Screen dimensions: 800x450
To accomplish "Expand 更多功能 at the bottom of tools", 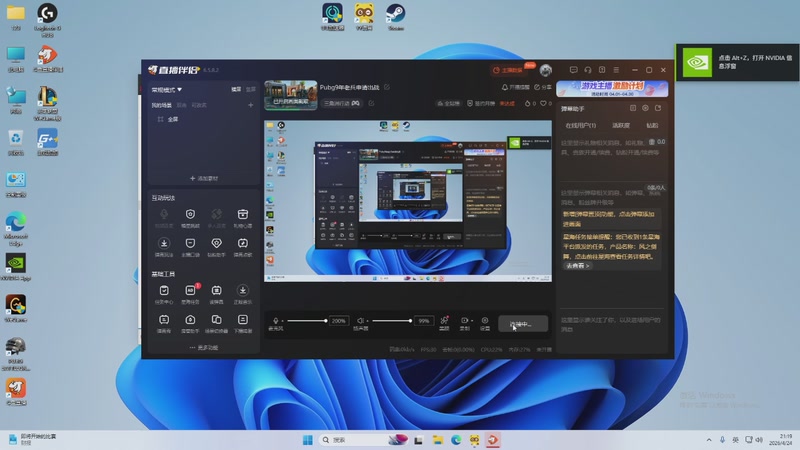I will (x=204, y=347).
